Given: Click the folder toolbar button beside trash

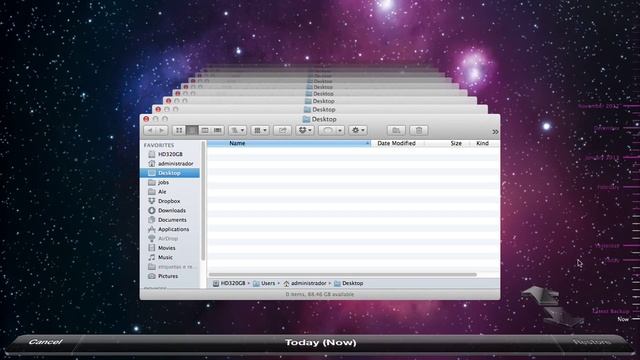Looking at the screenshot, I should (x=396, y=131).
